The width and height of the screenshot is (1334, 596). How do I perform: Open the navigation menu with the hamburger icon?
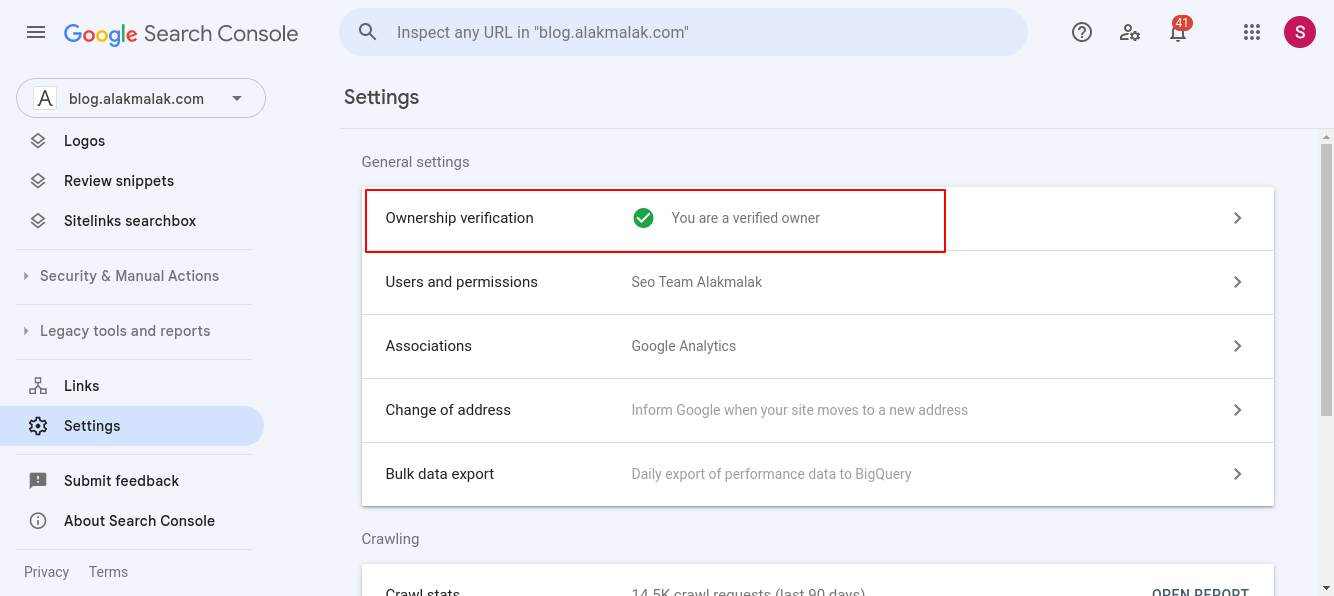point(36,32)
